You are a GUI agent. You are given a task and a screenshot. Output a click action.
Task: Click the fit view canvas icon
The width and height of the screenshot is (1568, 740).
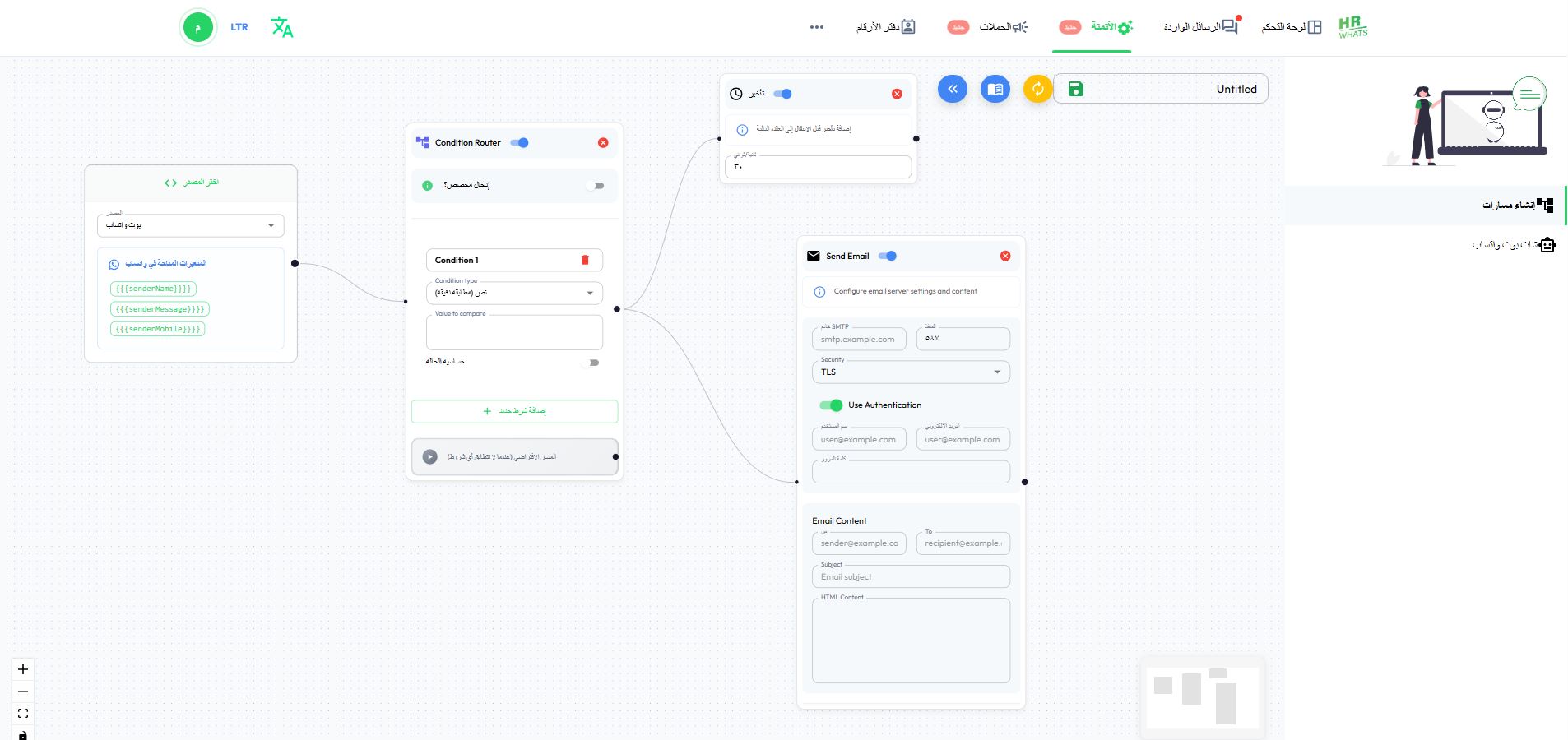click(x=23, y=714)
